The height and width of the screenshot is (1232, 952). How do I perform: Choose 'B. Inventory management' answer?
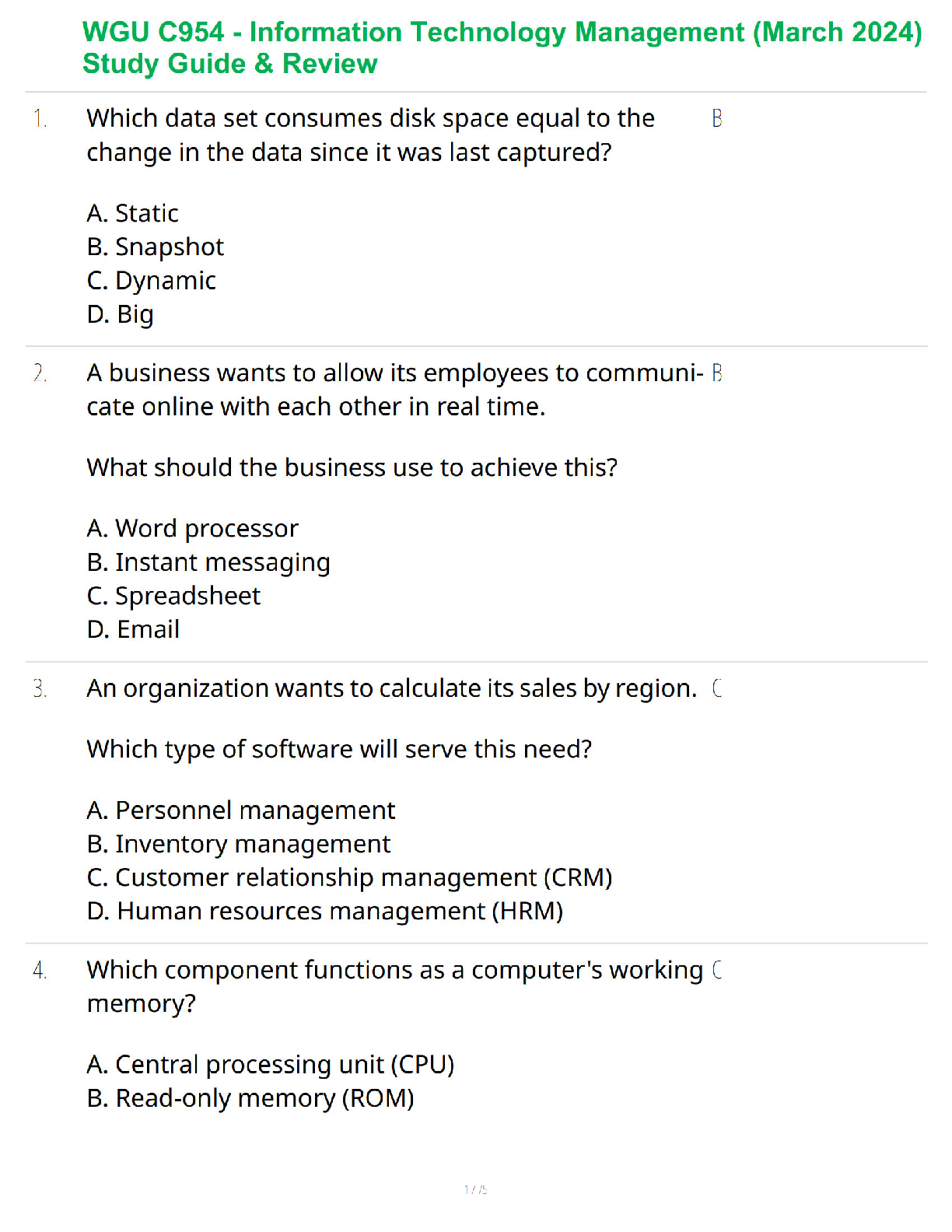[x=239, y=844]
